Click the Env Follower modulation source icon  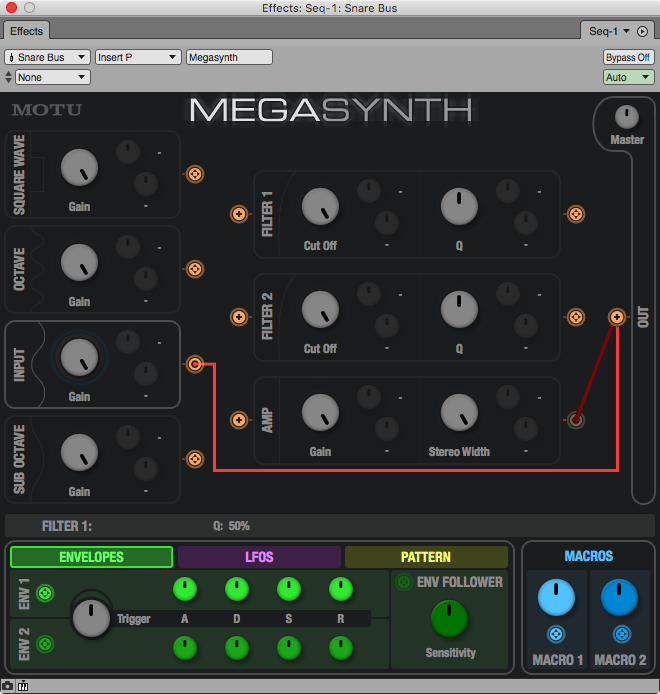point(404,582)
